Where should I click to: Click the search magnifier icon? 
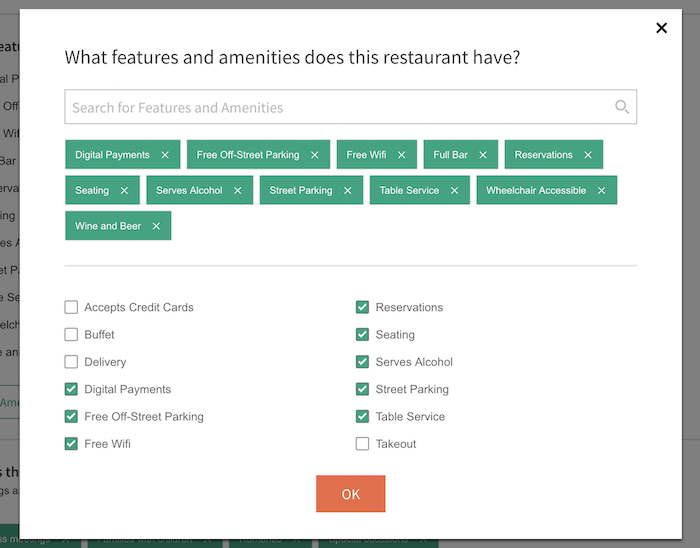coord(622,107)
